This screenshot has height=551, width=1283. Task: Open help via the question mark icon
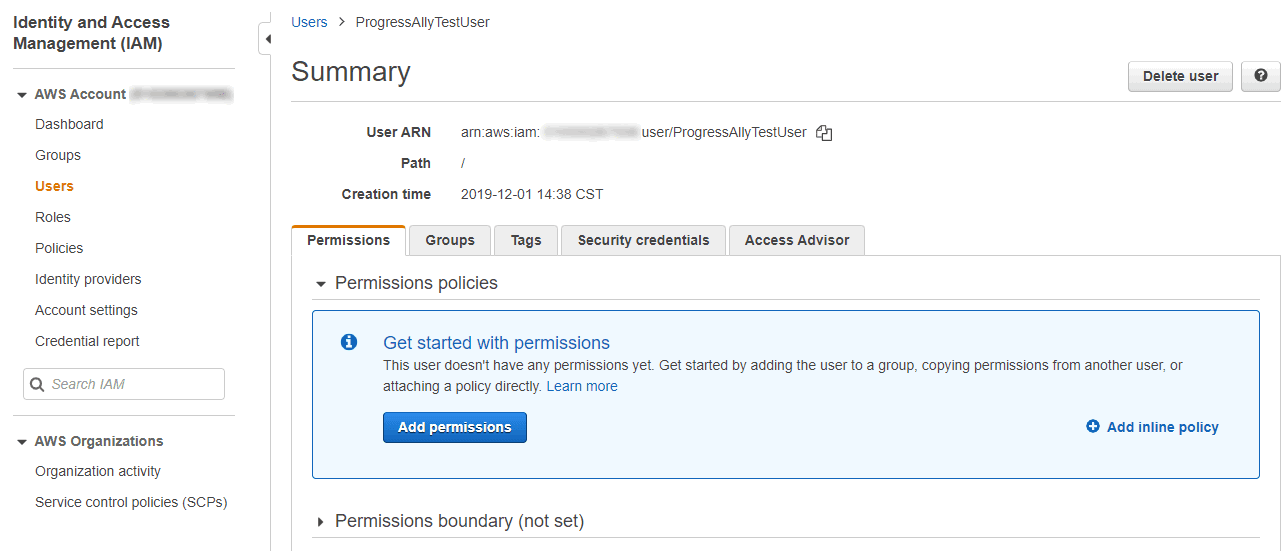1261,76
